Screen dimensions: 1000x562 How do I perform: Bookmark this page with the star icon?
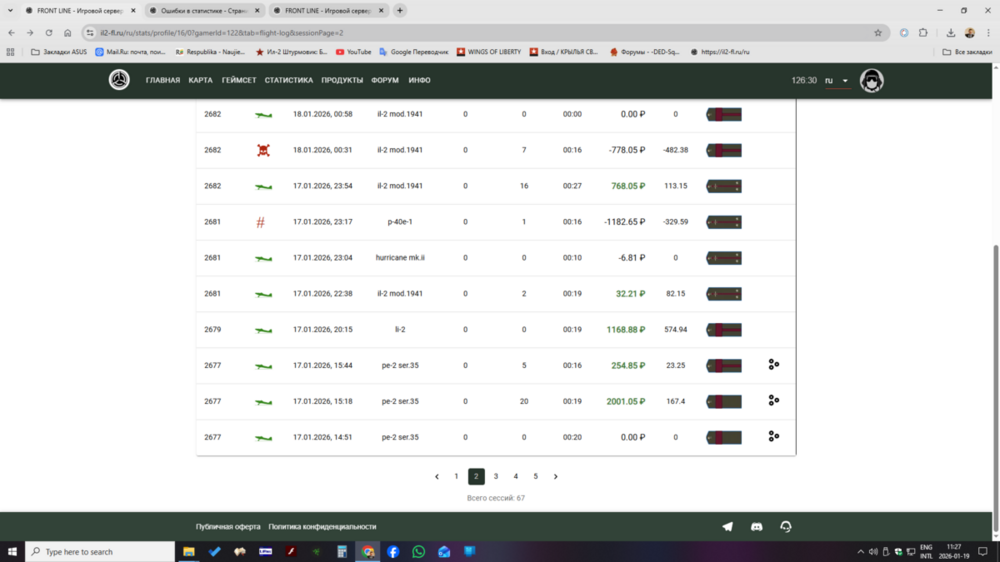878,33
